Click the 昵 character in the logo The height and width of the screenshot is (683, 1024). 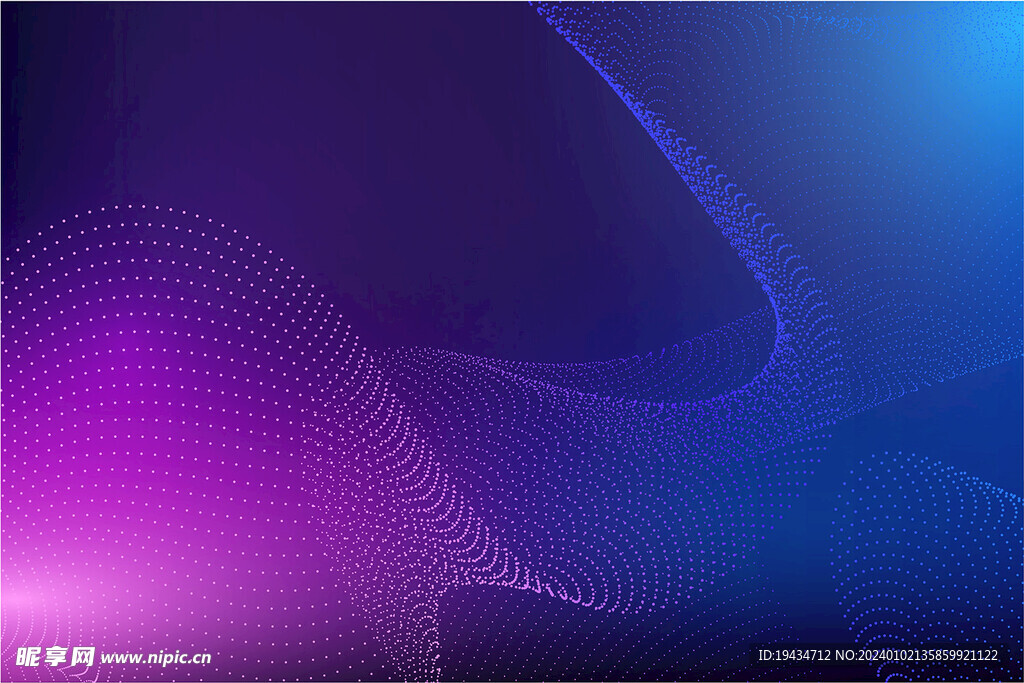click(x=29, y=656)
